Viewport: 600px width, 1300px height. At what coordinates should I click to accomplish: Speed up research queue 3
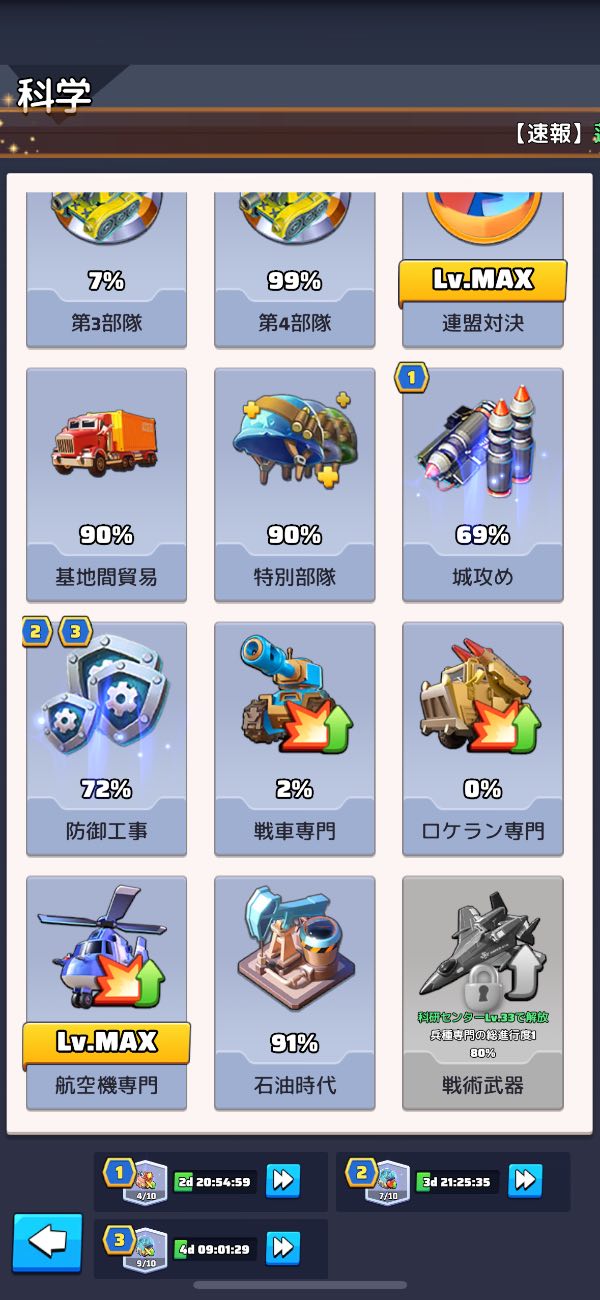[283, 1248]
